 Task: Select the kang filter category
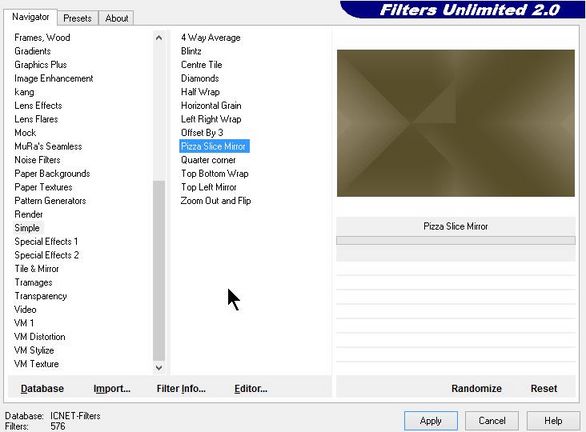[24, 92]
